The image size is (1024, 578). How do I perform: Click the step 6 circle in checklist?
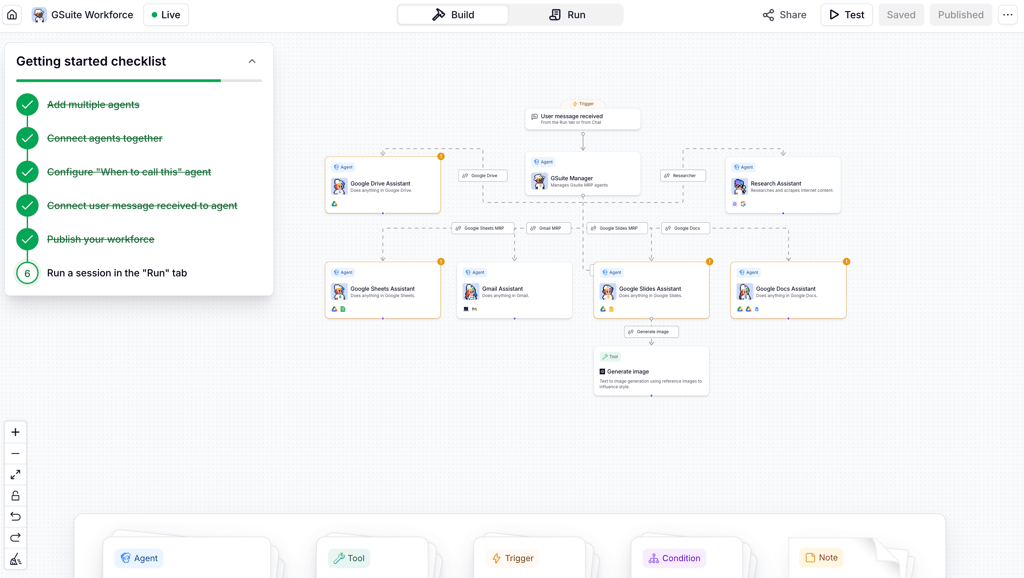pos(27,273)
